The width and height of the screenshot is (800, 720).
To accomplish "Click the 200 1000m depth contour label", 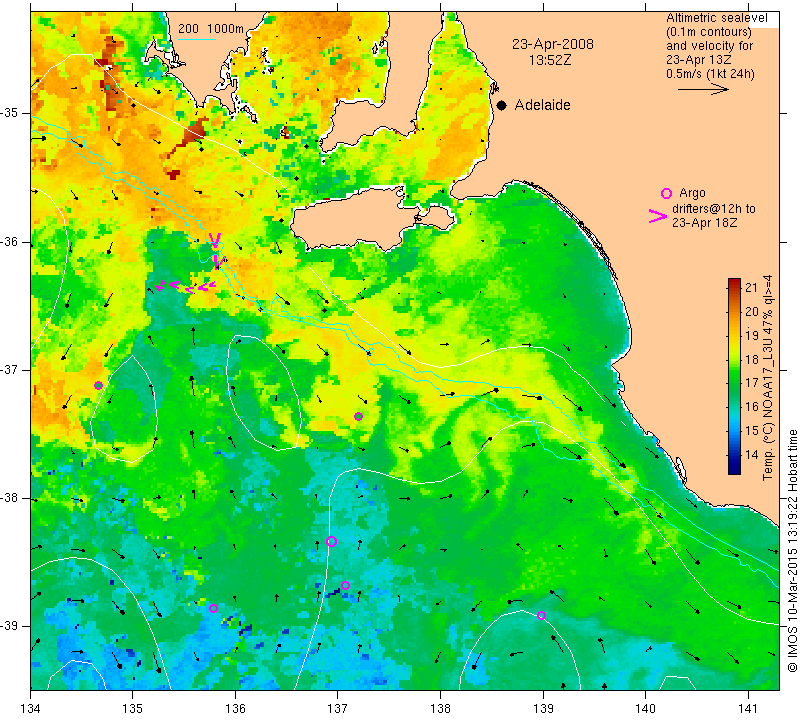I will (x=211, y=29).
